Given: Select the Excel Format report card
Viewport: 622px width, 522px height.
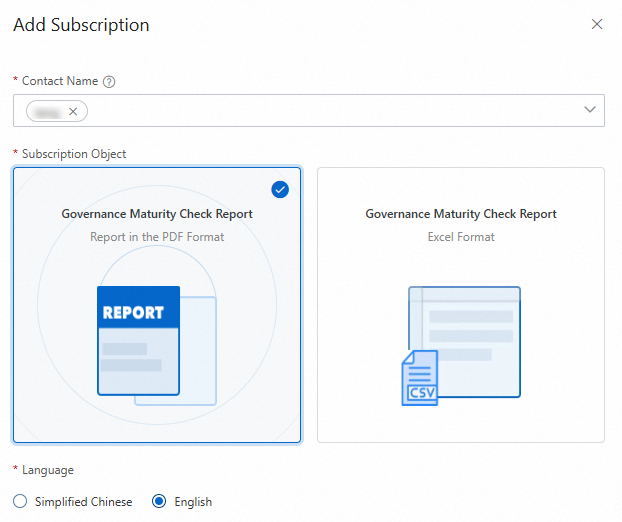Looking at the screenshot, I should click(461, 305).
